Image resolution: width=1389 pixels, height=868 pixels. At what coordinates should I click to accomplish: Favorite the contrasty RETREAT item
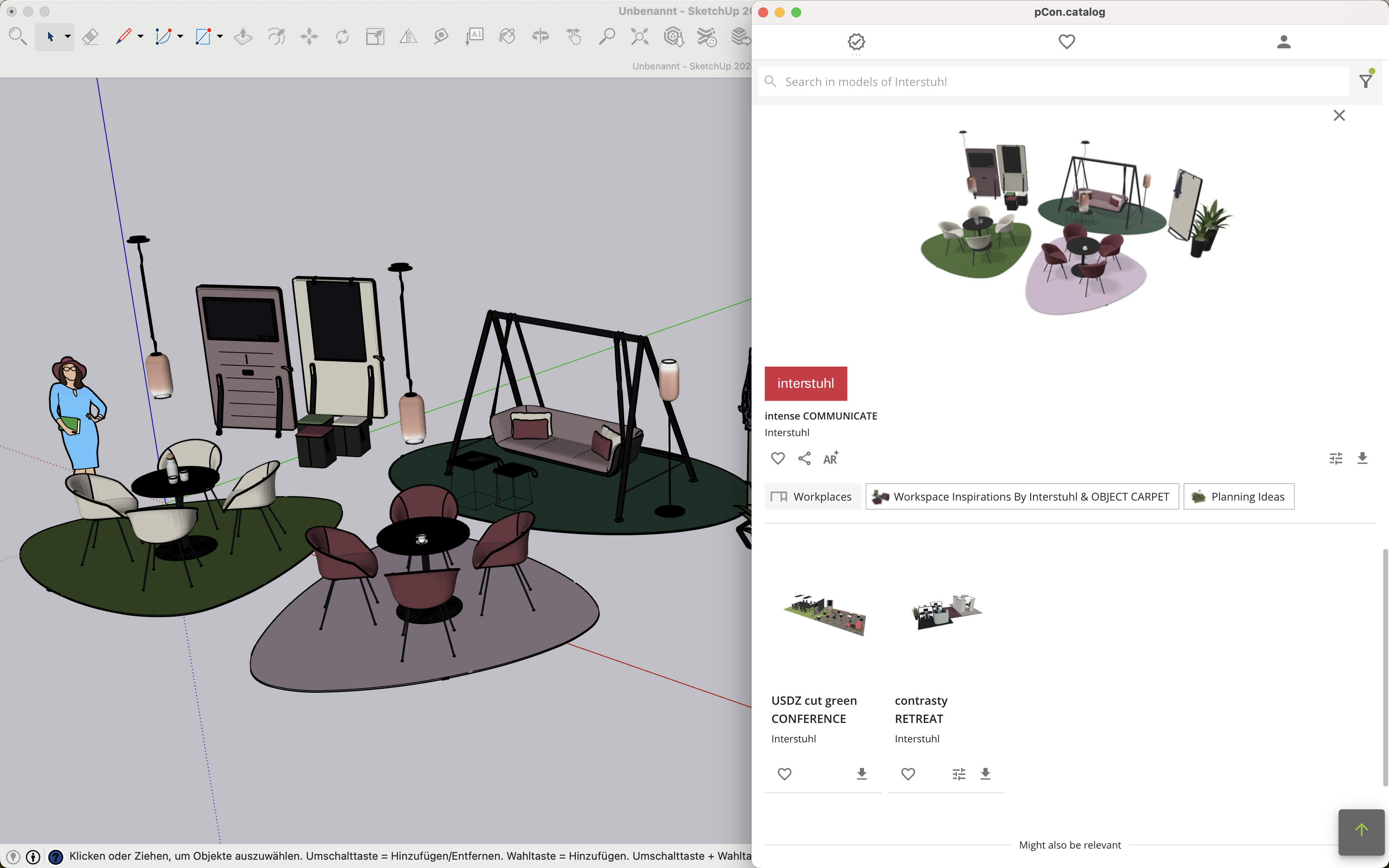[907, 774]
